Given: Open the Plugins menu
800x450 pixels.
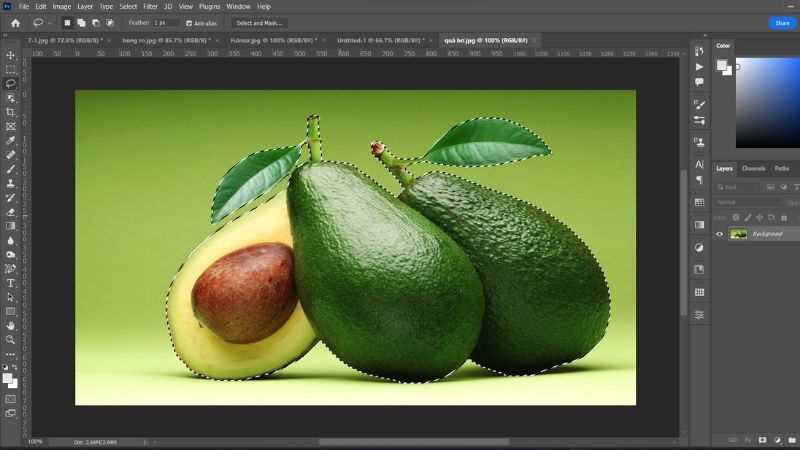Looking at the screenshot, I should (209, 7).
